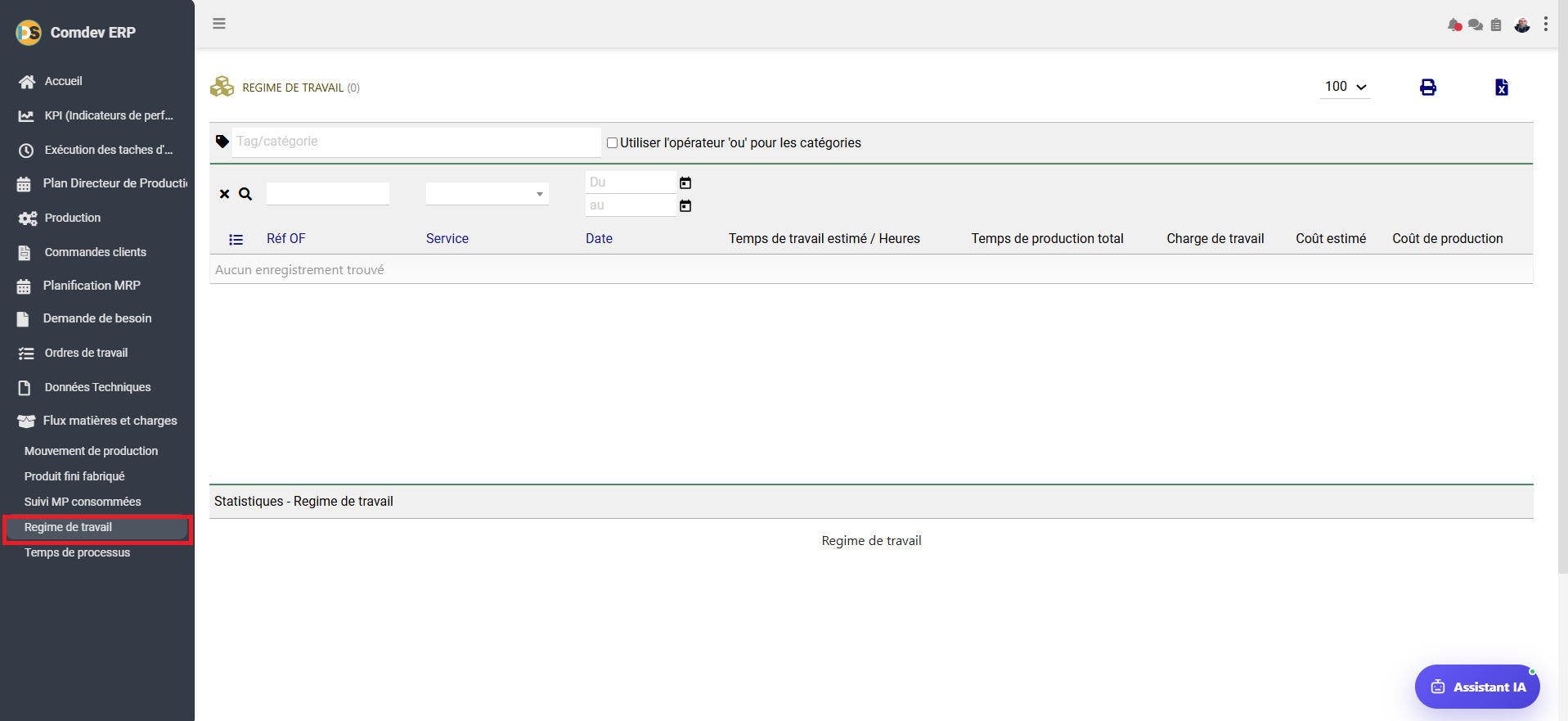Open the 'au' date calendar picker
The image size is (1568, 721).
(x=685, y=205)
